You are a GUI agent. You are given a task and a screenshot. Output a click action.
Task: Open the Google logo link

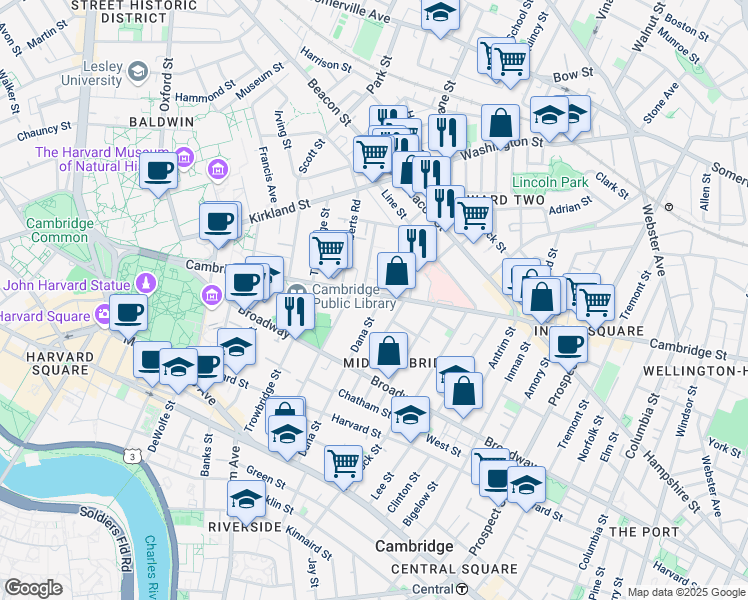33,589
